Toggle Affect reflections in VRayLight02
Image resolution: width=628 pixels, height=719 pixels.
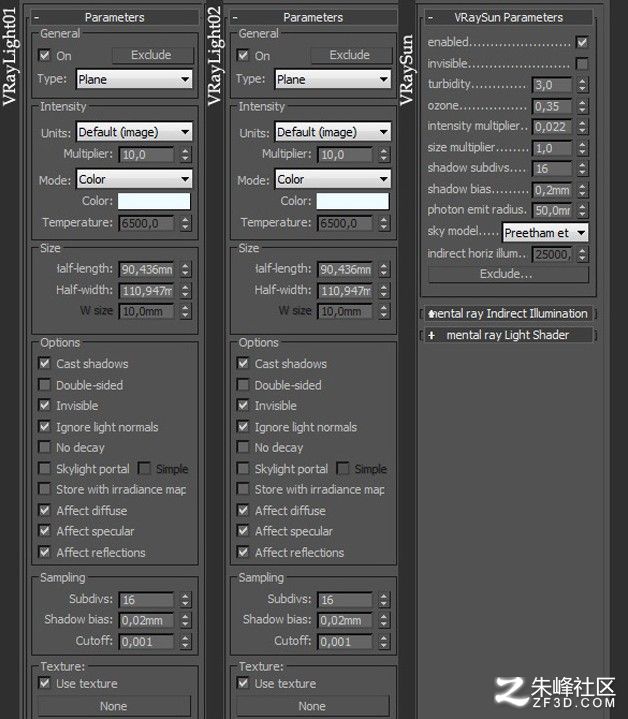[243, 552]
